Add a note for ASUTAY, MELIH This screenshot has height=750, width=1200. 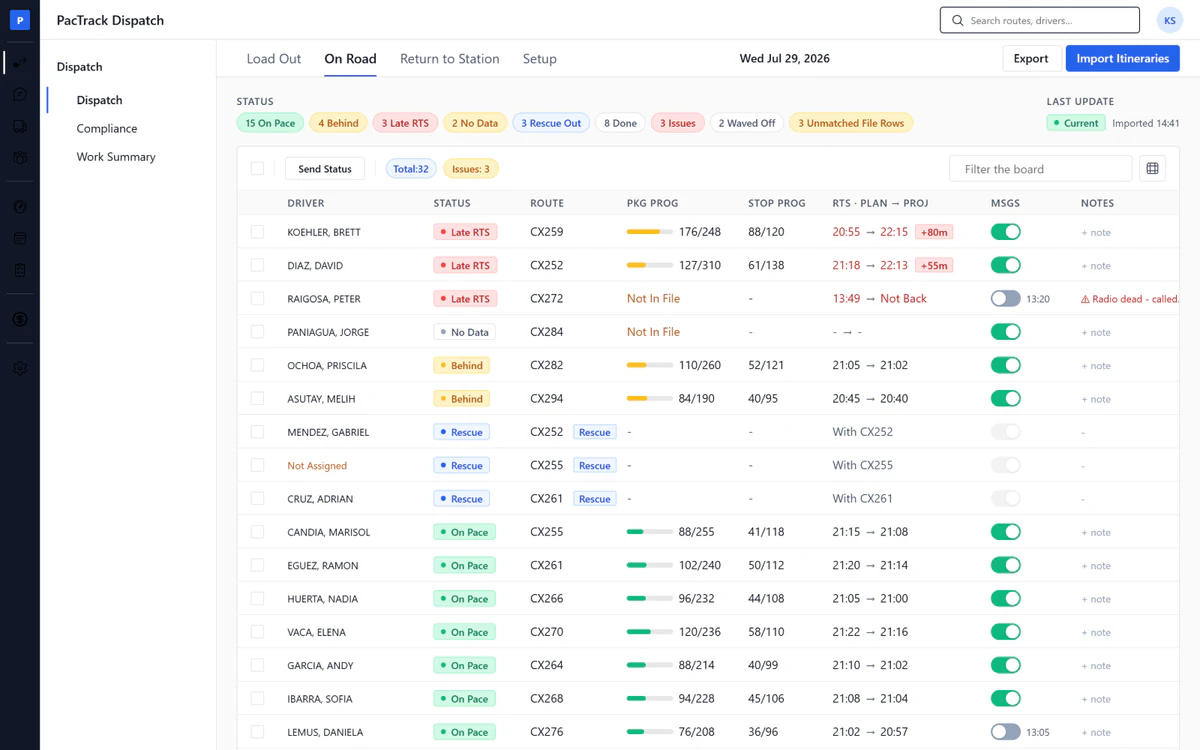pos(1096,399)
